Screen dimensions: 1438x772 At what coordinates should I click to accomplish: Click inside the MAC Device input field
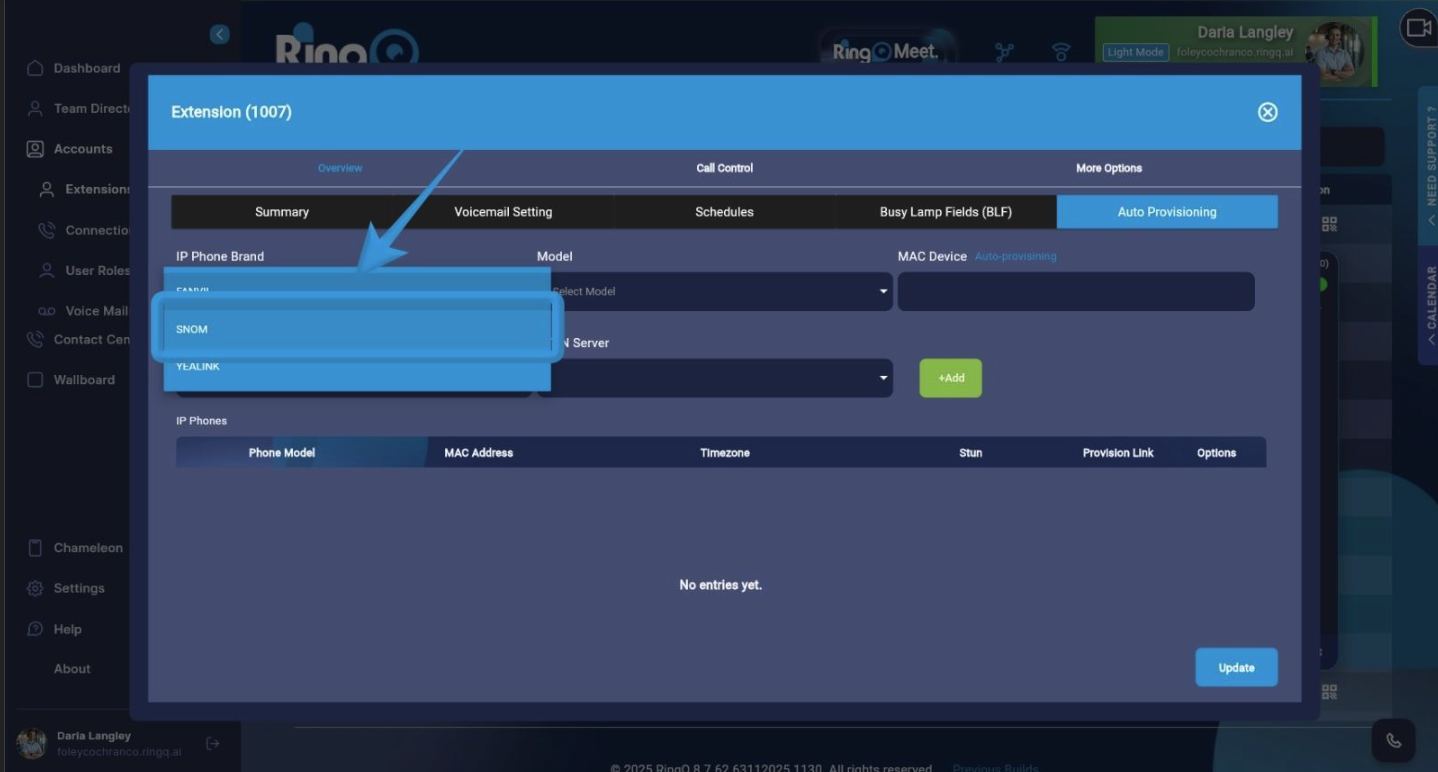coord(1076,291)
